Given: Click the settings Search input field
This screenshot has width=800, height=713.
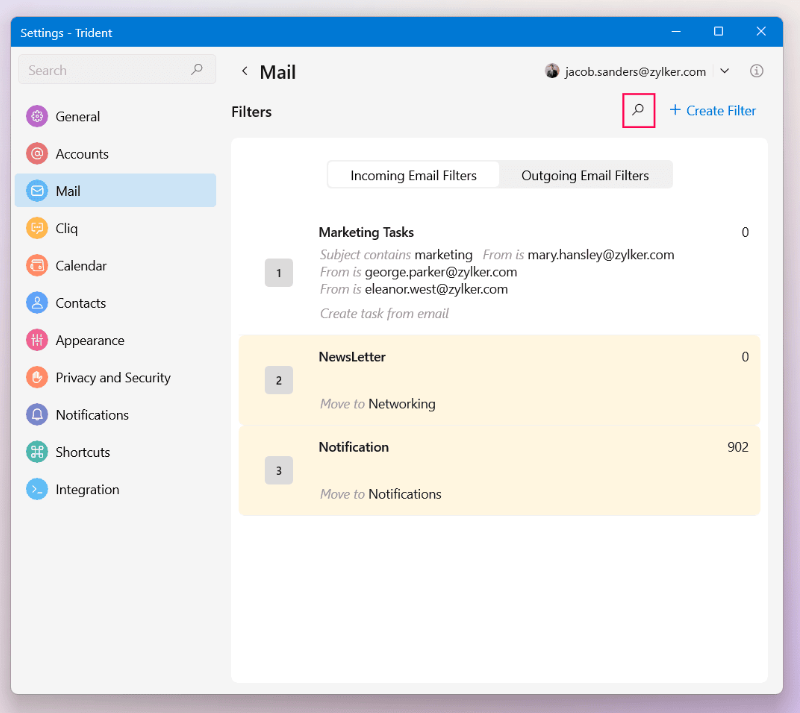Looking at the screenshot, I should pos(105,70).
